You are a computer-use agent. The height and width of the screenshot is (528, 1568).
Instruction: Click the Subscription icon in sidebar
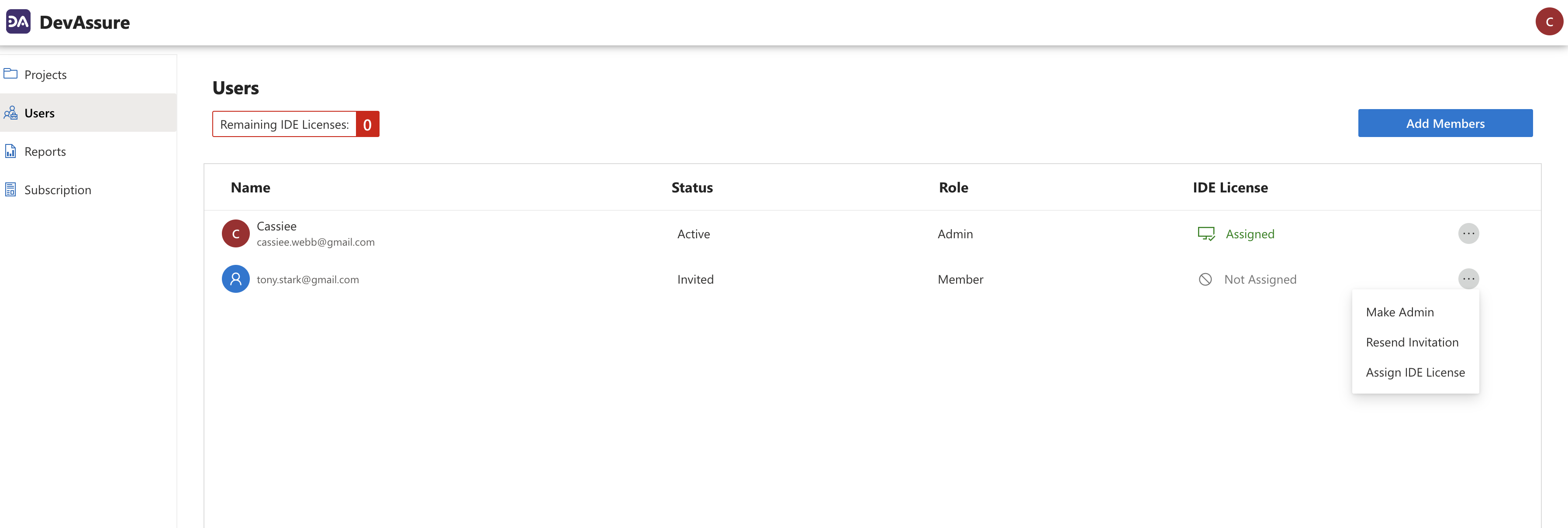[10, 190]
